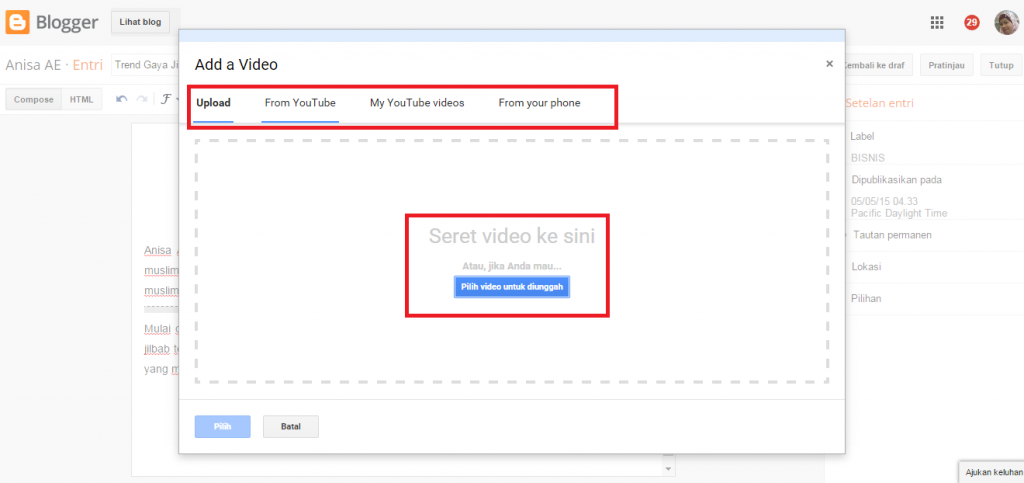1024x483 pixels.
Task: Switch to the From YouTube tab
Action: click(x=300, y=103)
